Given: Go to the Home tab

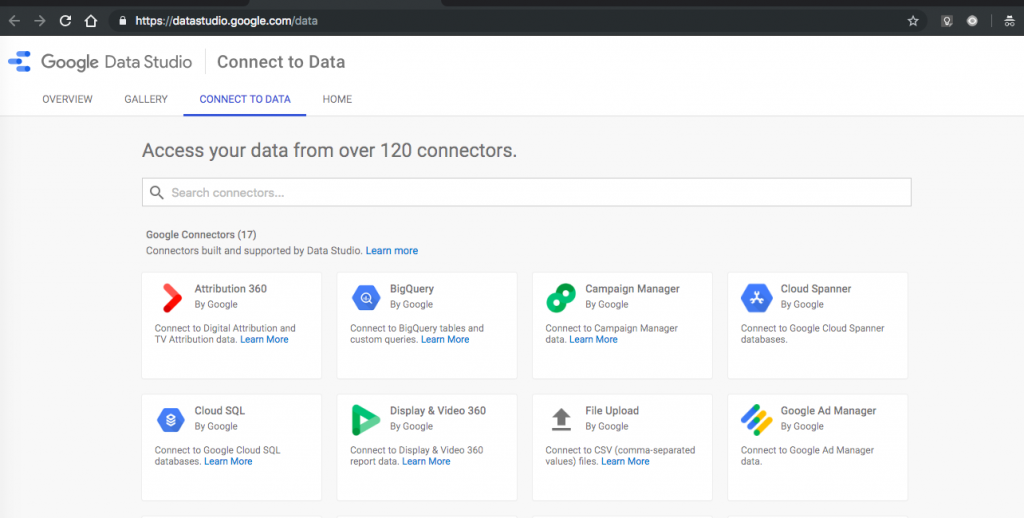Looking at the screenshot, I should (x=337, y=99).
